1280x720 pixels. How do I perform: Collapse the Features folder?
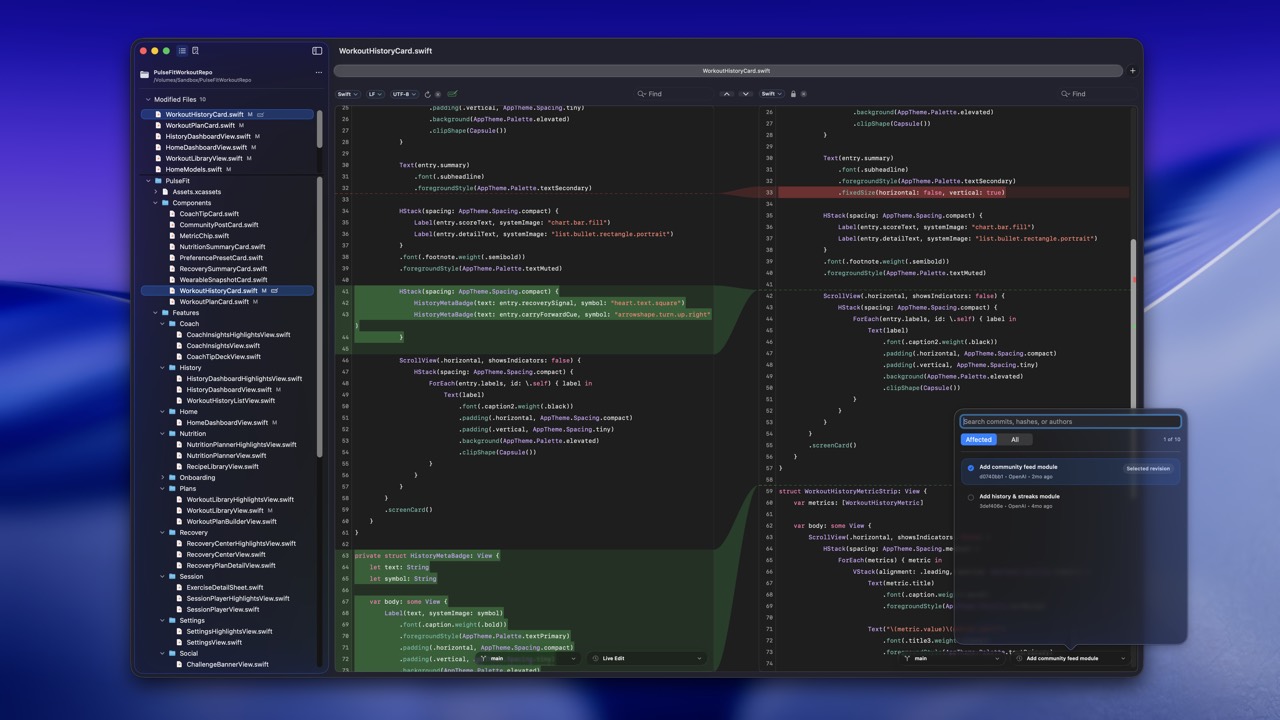(155, 313)
